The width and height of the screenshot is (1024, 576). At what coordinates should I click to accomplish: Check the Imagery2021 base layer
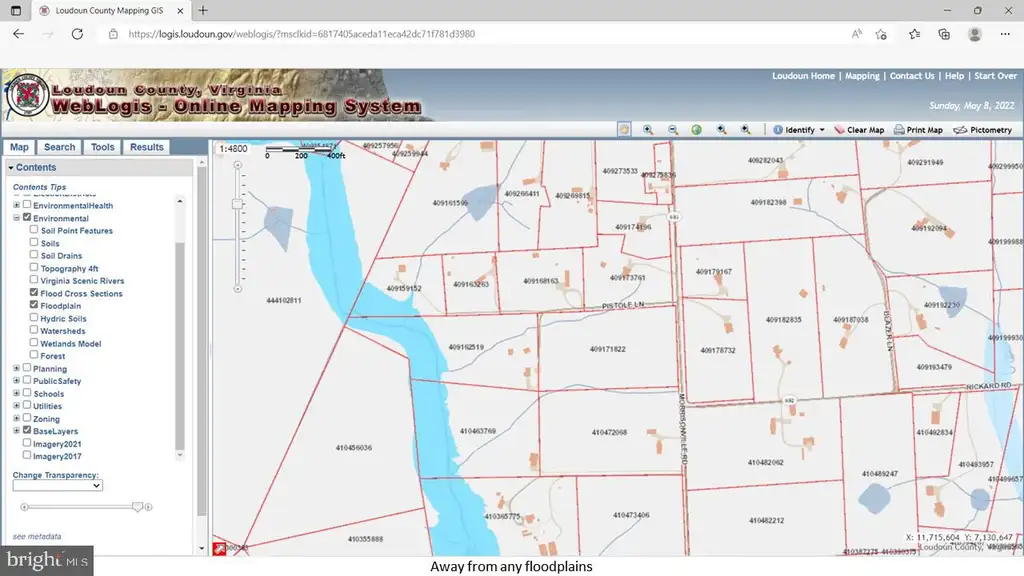pos(27,443)
